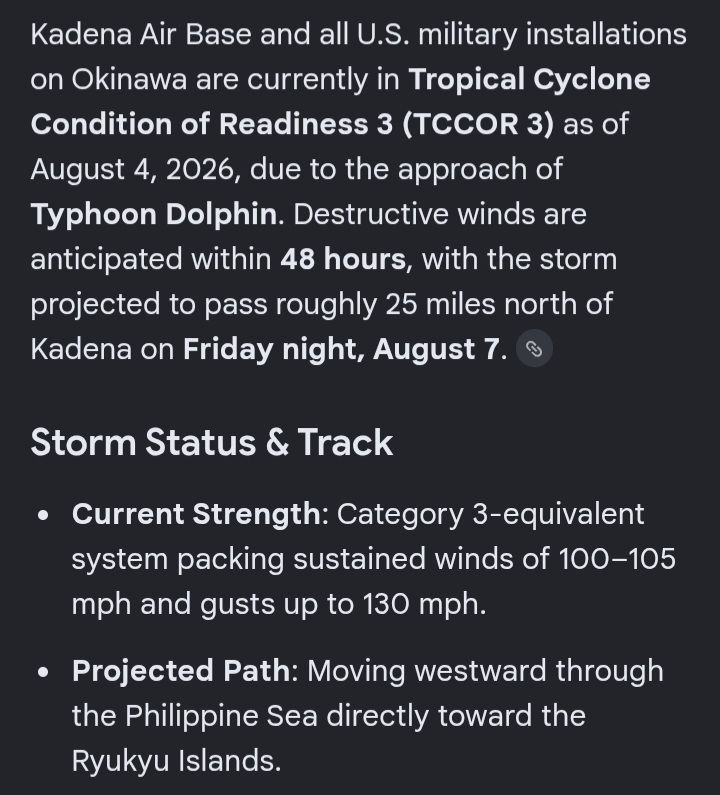720x795 pixels.
Task: Click the bold 48 hours text
Action: [x=343, y=259]
